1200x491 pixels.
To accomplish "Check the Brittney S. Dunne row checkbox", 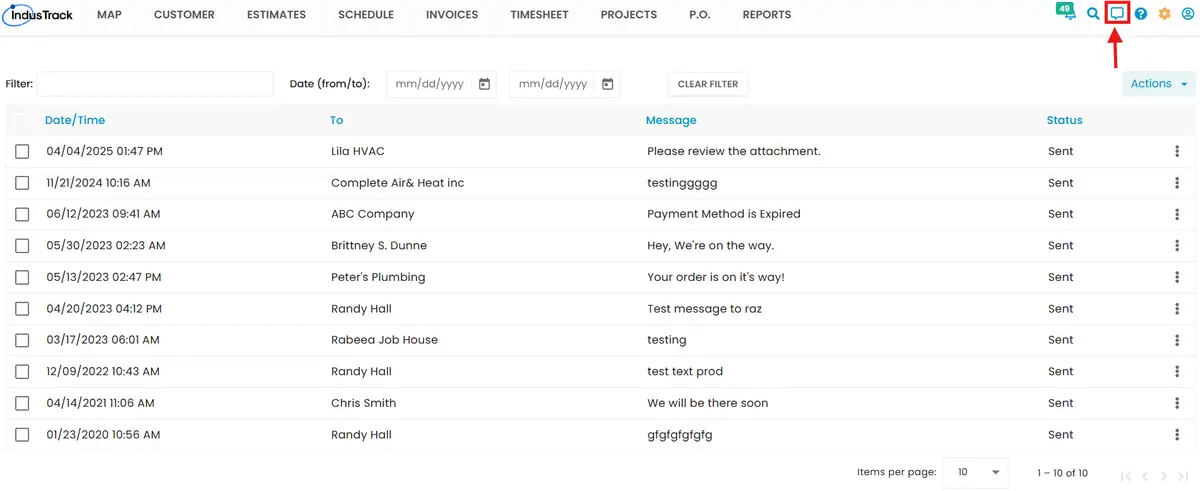I will coord(22,246).
